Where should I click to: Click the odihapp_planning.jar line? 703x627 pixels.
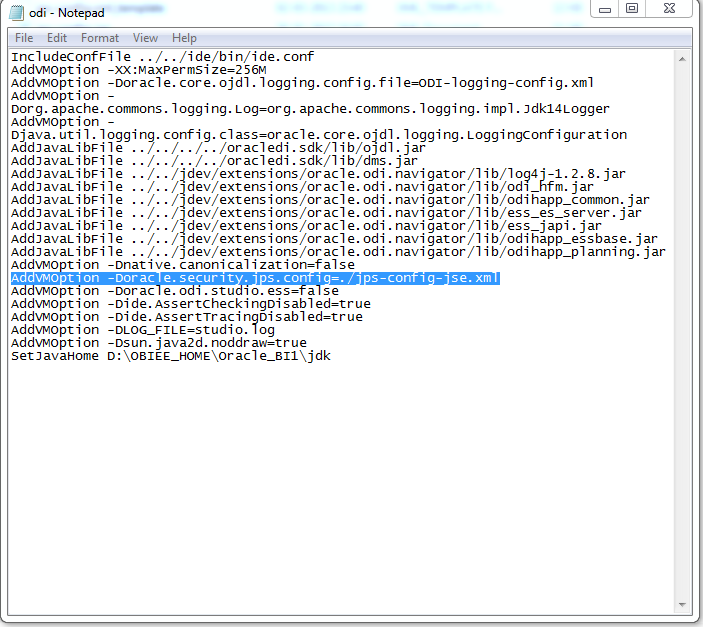[x=338, y=252]
